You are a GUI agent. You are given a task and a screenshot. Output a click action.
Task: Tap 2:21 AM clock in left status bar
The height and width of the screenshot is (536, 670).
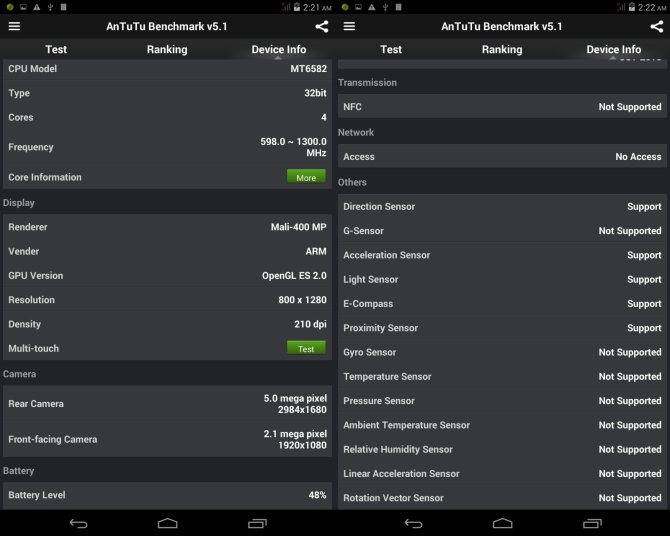coord(317,7)
